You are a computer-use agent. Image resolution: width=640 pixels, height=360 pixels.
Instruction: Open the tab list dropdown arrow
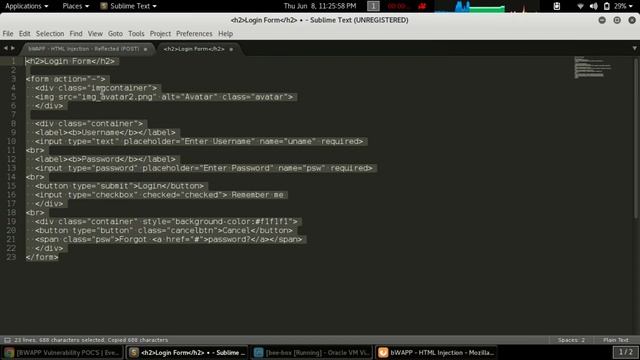coord(634,48)
